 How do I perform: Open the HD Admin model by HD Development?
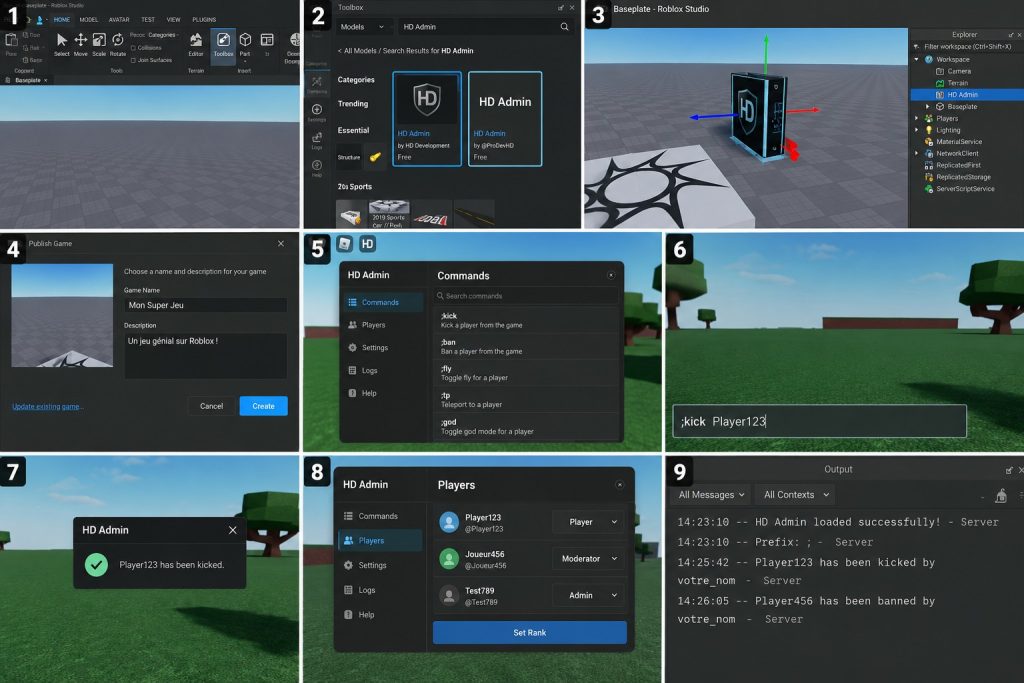coord(427,119)
